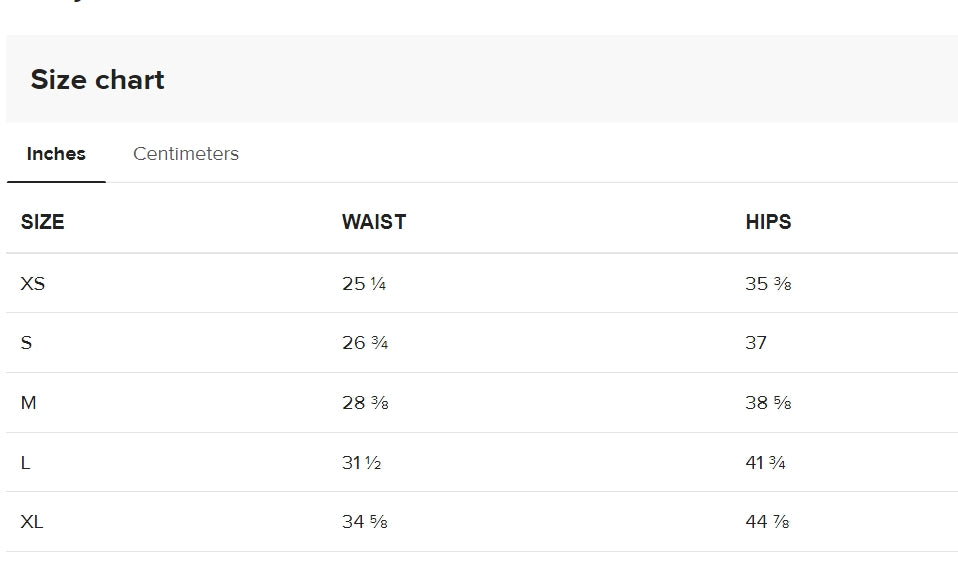Click the Size chart heading

[x=98, y=79]
